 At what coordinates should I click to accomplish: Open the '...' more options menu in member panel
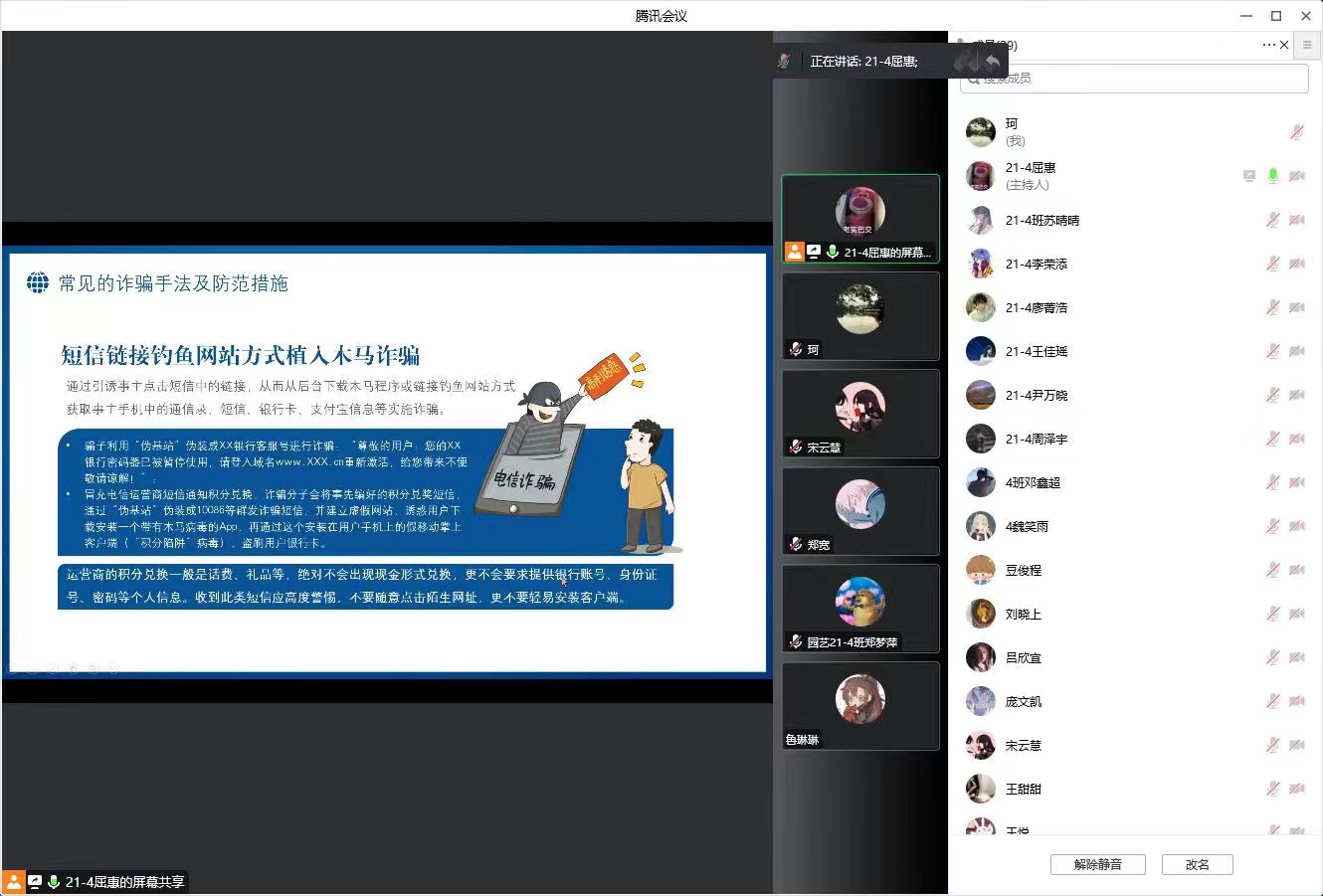tap(1267, 45)
